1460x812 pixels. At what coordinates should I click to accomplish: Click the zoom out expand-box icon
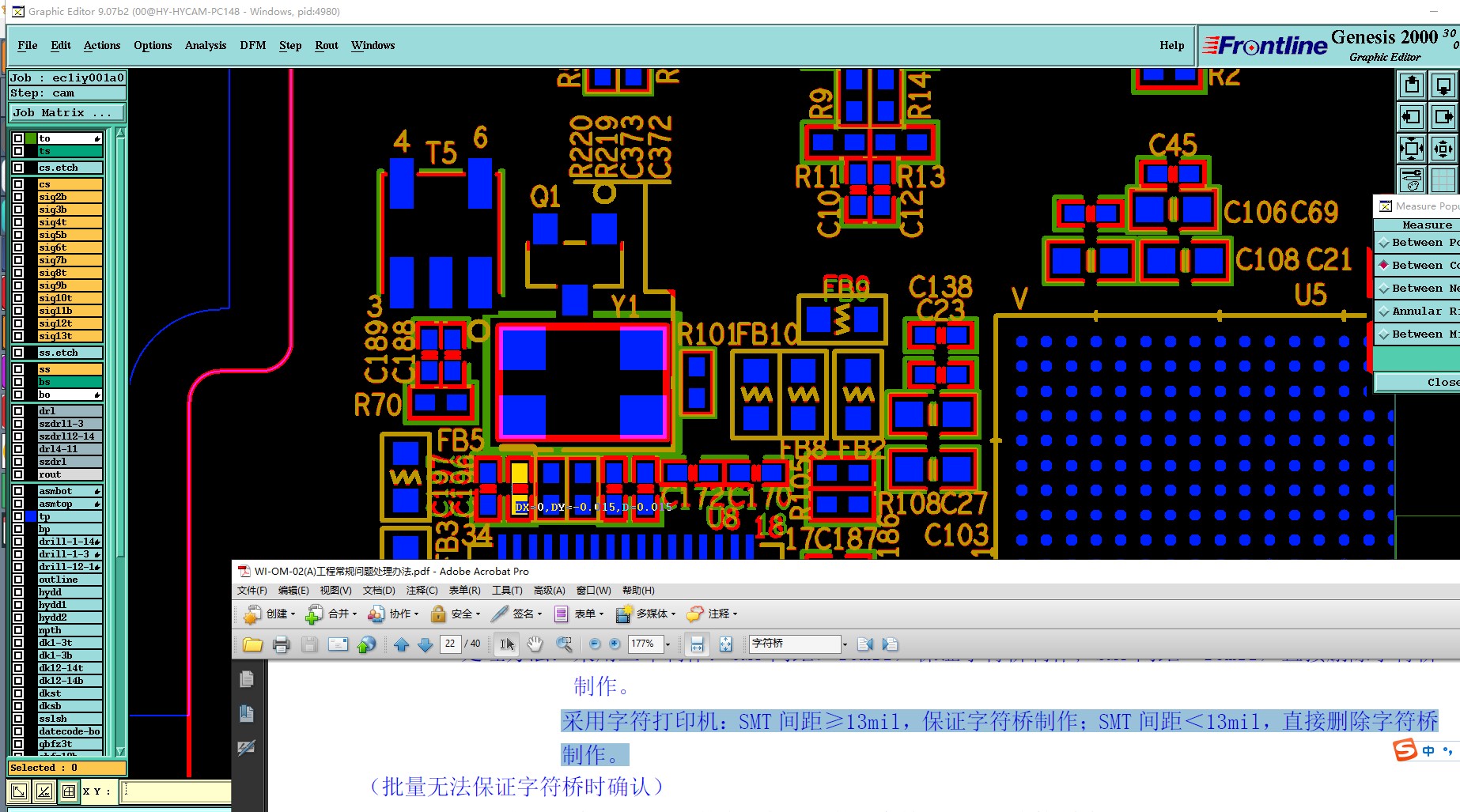pyautogui.click(x=1412, y=148)
